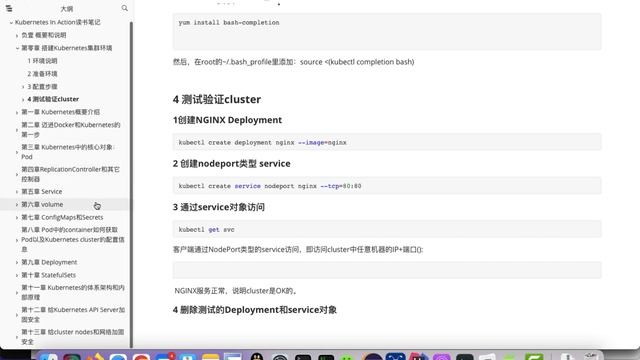640x360 pixels.
Task: Click the heading 4 删除测试的Deployment和service对象
Action: tap(255, 310)
